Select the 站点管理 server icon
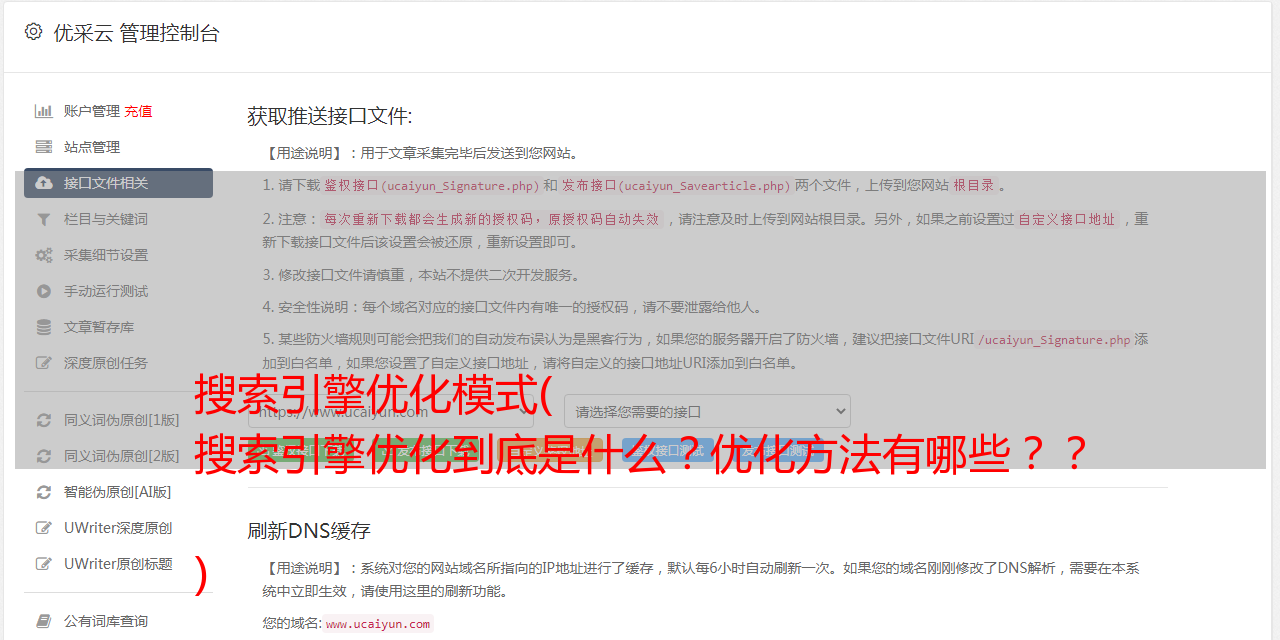The image size is (1280, 640). coord(44,147)
